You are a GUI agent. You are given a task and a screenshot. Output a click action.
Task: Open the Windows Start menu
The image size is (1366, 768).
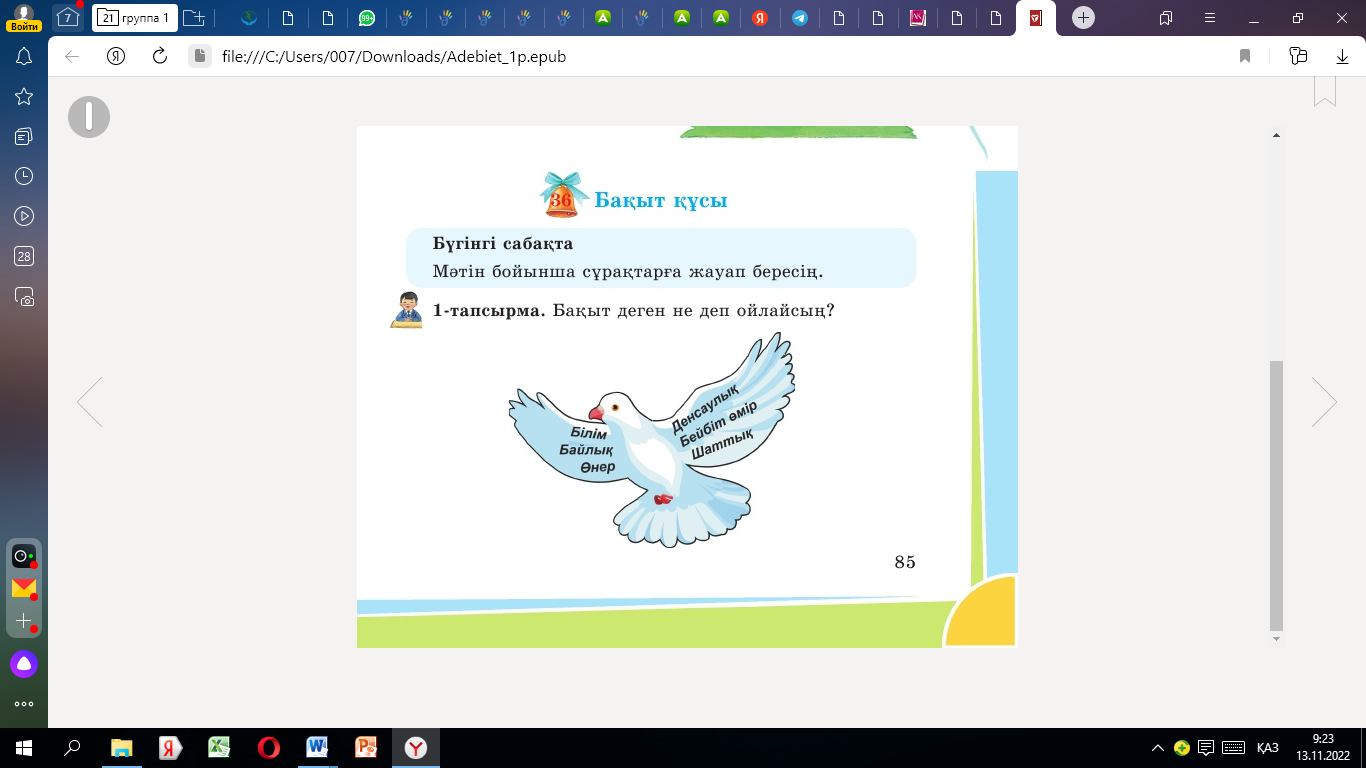tap(24, 747)
